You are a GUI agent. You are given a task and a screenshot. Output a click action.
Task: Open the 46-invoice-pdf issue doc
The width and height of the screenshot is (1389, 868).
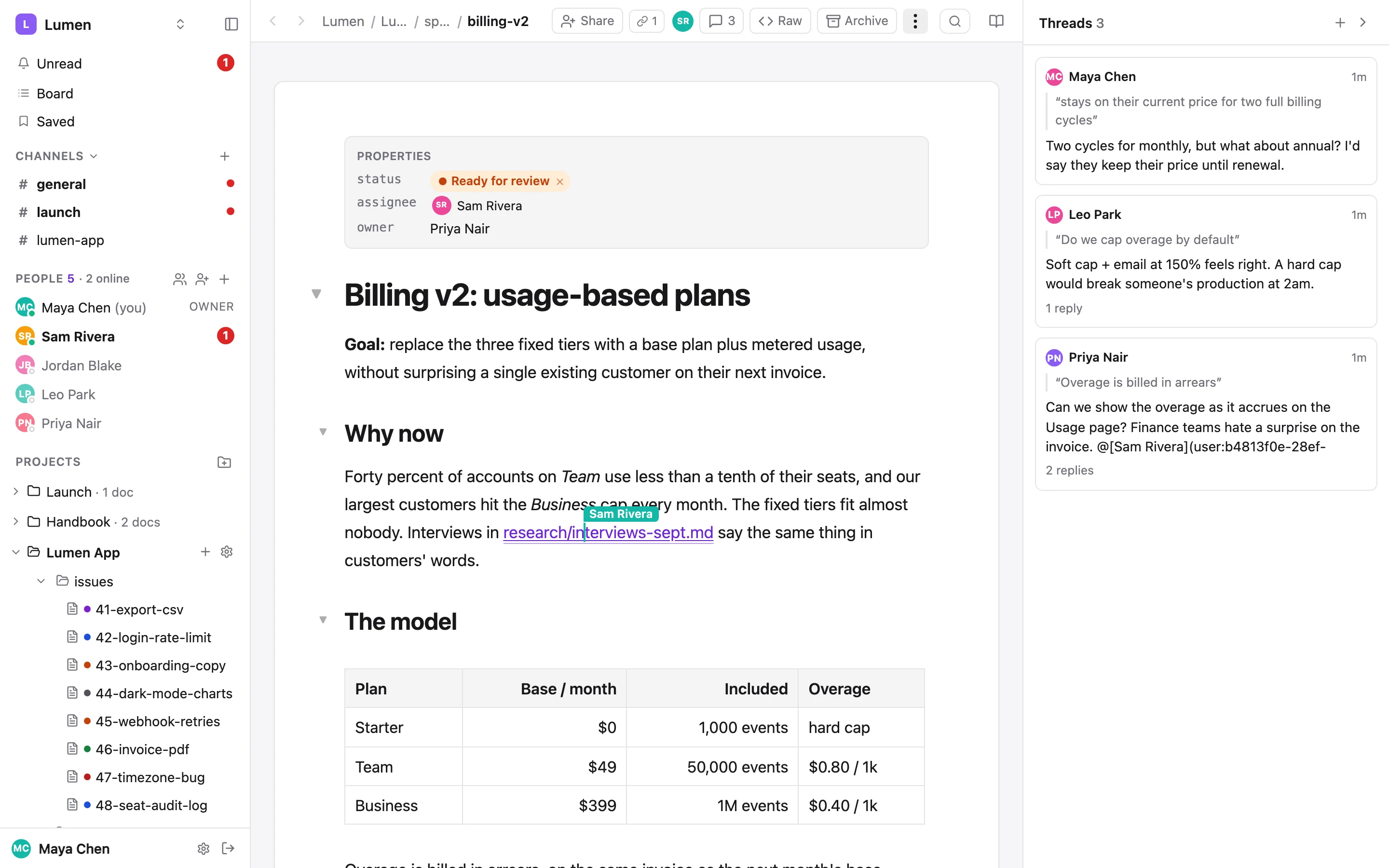tap(142, 749)
